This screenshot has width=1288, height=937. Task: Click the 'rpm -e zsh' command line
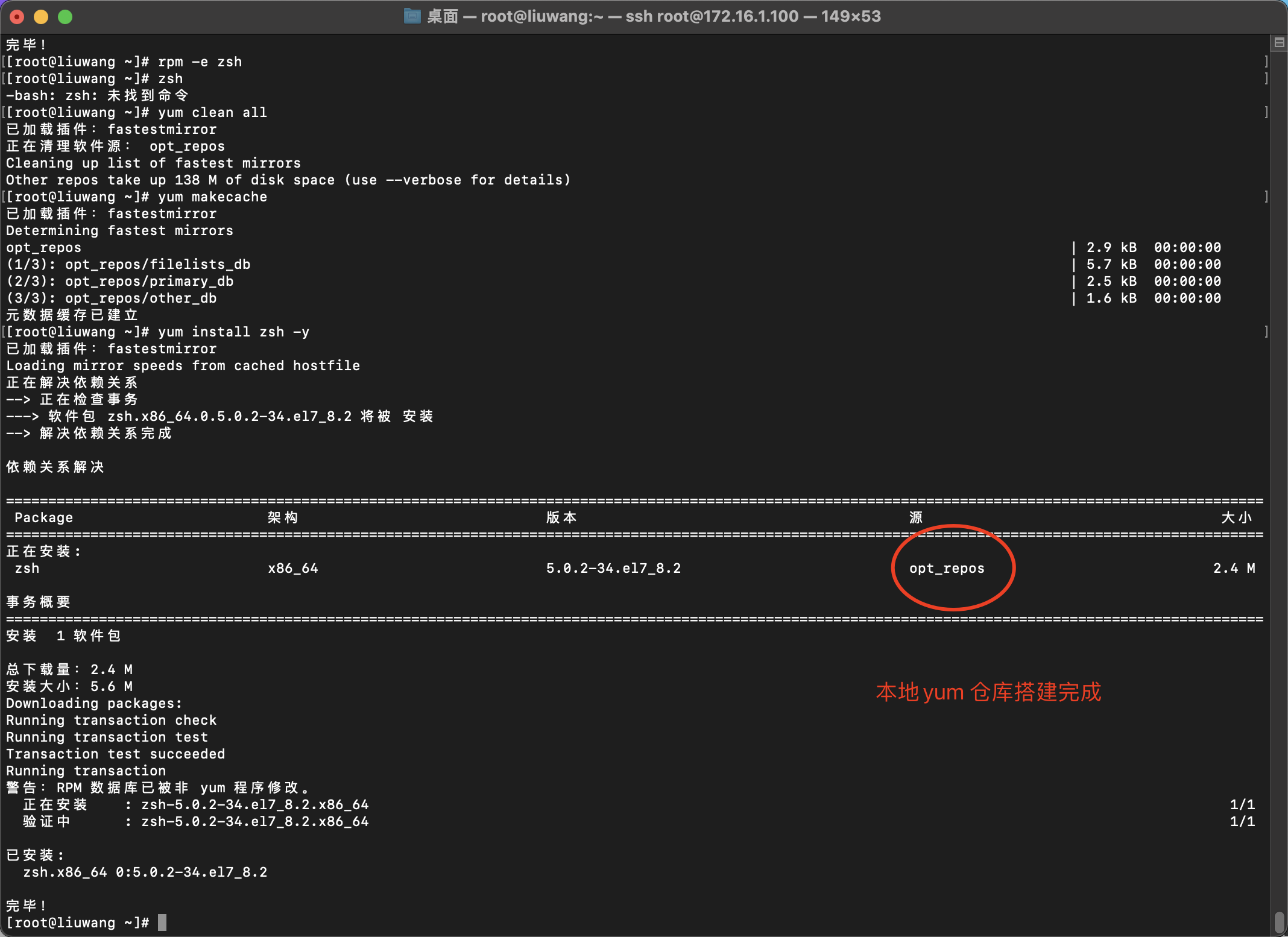coord(200,62)
